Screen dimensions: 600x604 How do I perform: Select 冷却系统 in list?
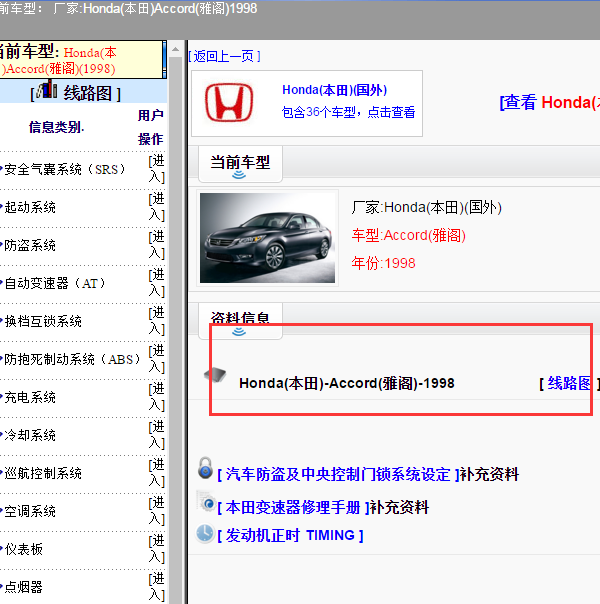click(30, 435)
